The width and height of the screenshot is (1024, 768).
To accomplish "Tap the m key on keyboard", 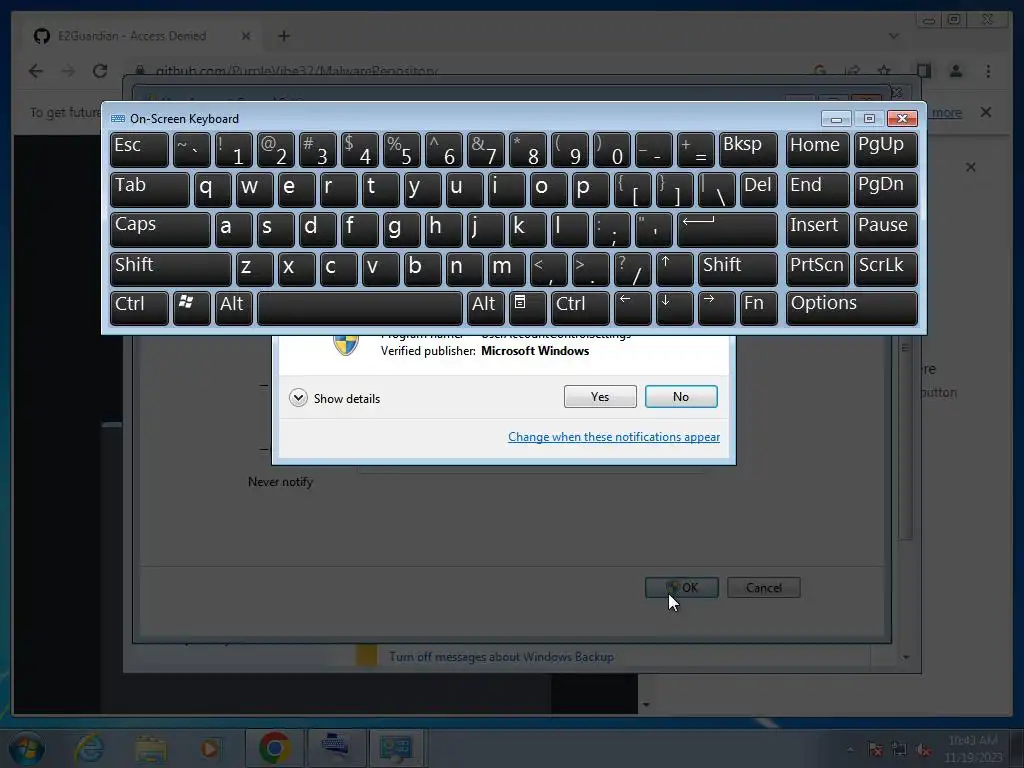I will click(506, 269).
